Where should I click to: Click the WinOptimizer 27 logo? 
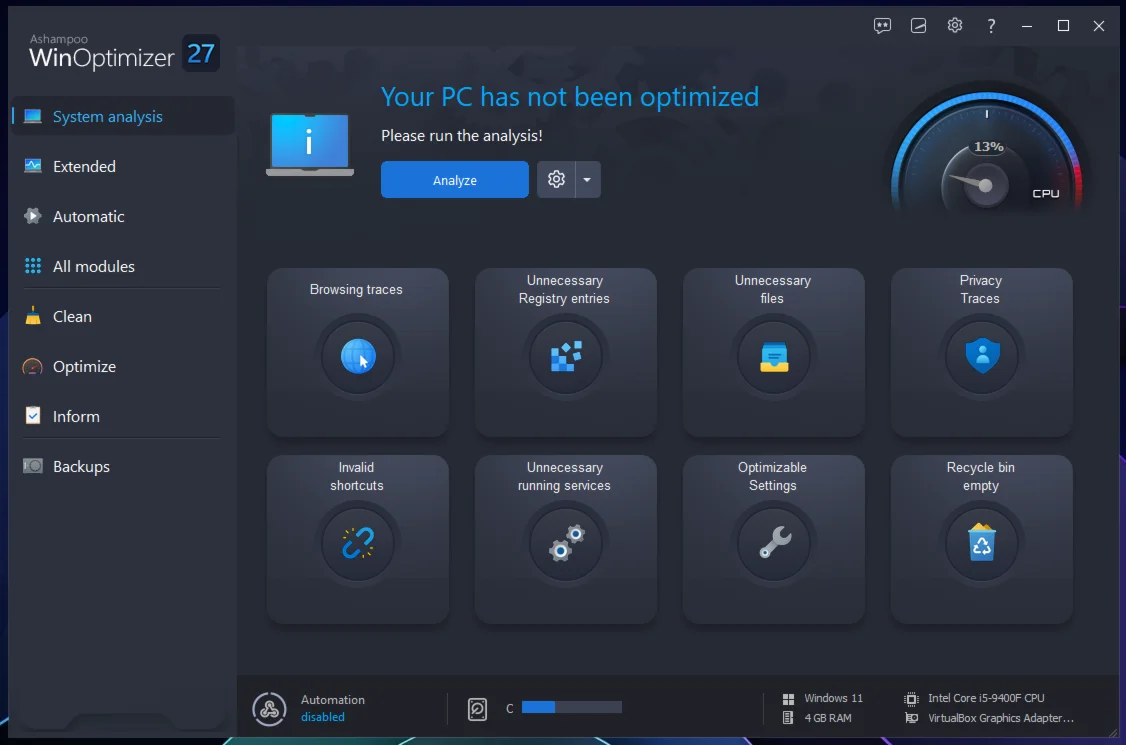[x=124, y=52]
